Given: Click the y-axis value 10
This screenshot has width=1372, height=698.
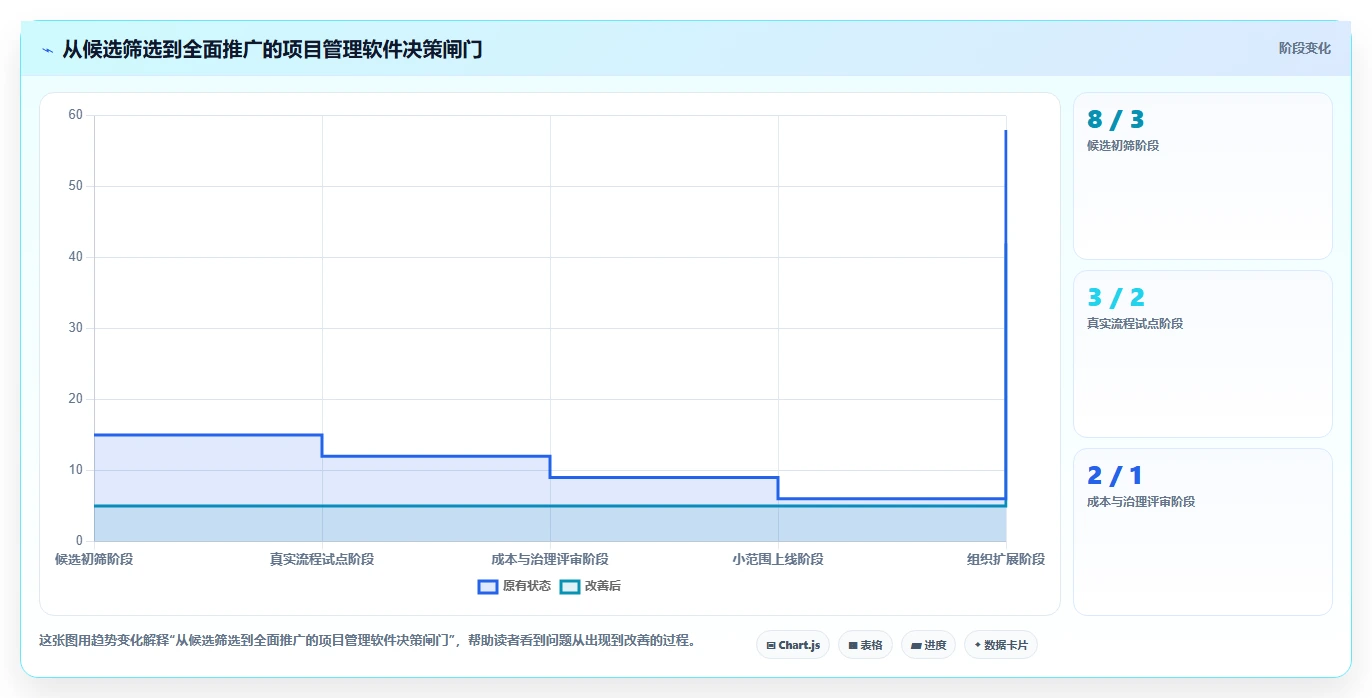Looking at the screenshot, I should click(x=75, y=470).
